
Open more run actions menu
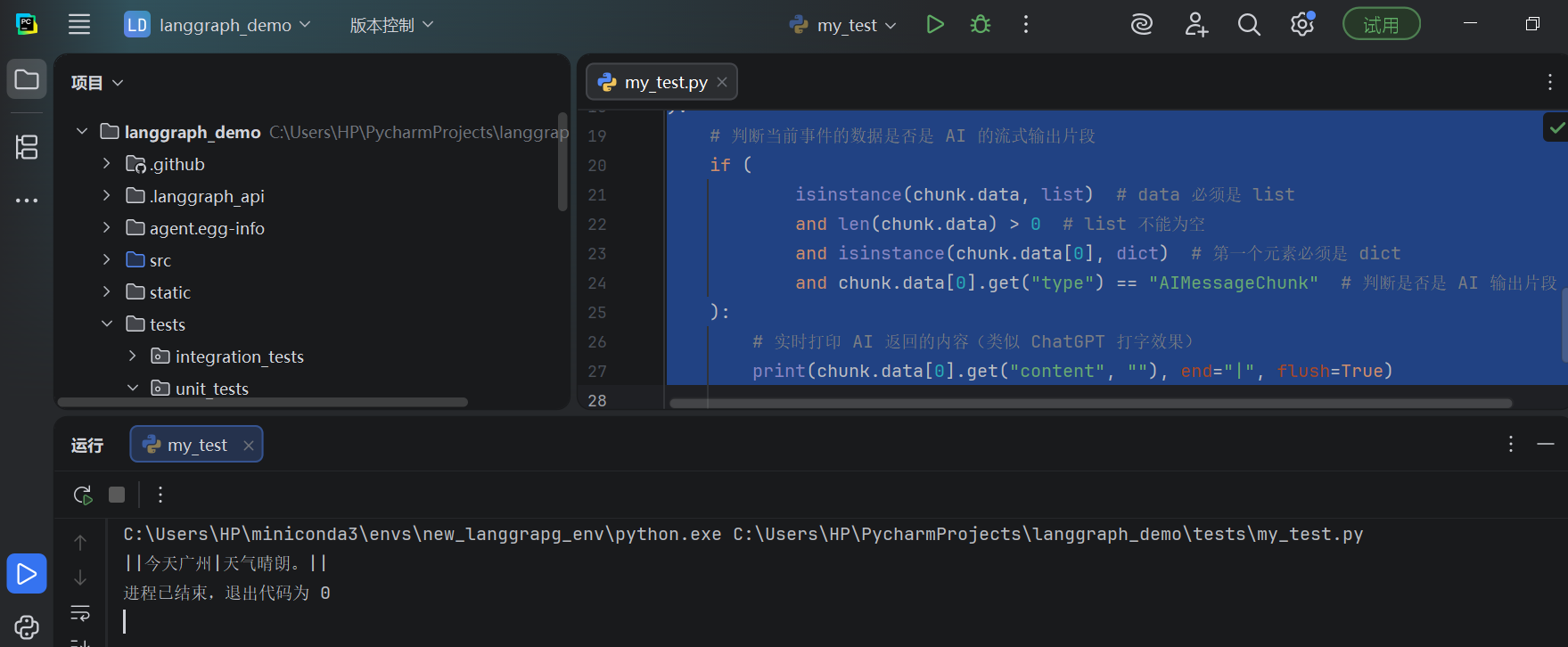tap(1026, 25)
